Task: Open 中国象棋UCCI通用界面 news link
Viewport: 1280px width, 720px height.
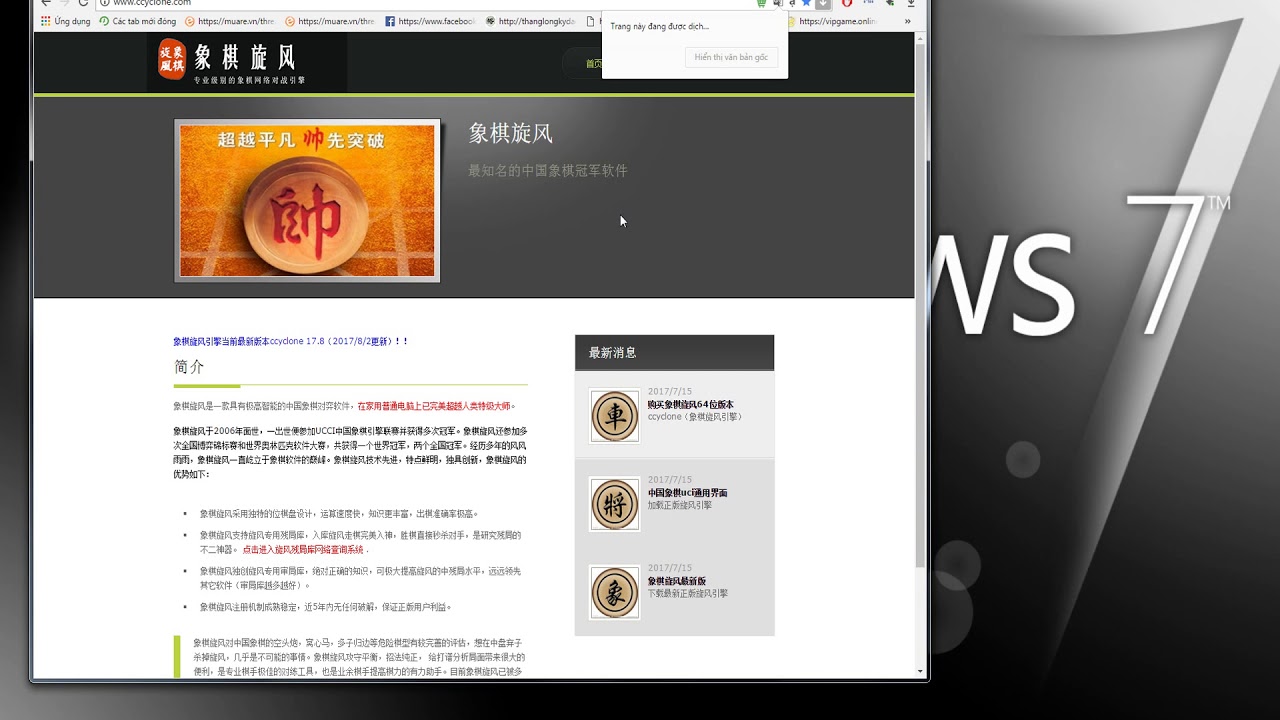Action: coord(687,493)
